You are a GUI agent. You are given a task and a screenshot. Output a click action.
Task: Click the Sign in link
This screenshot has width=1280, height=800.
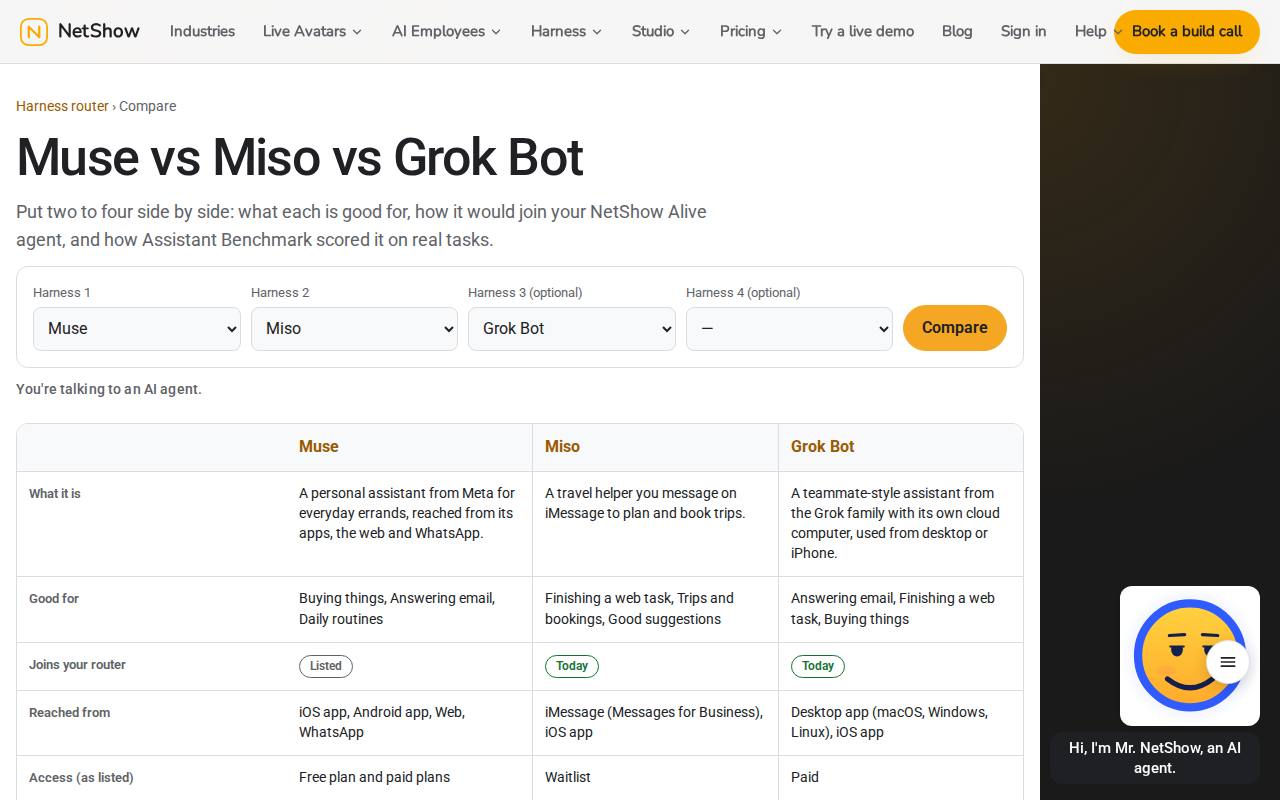coord(1023,31)
